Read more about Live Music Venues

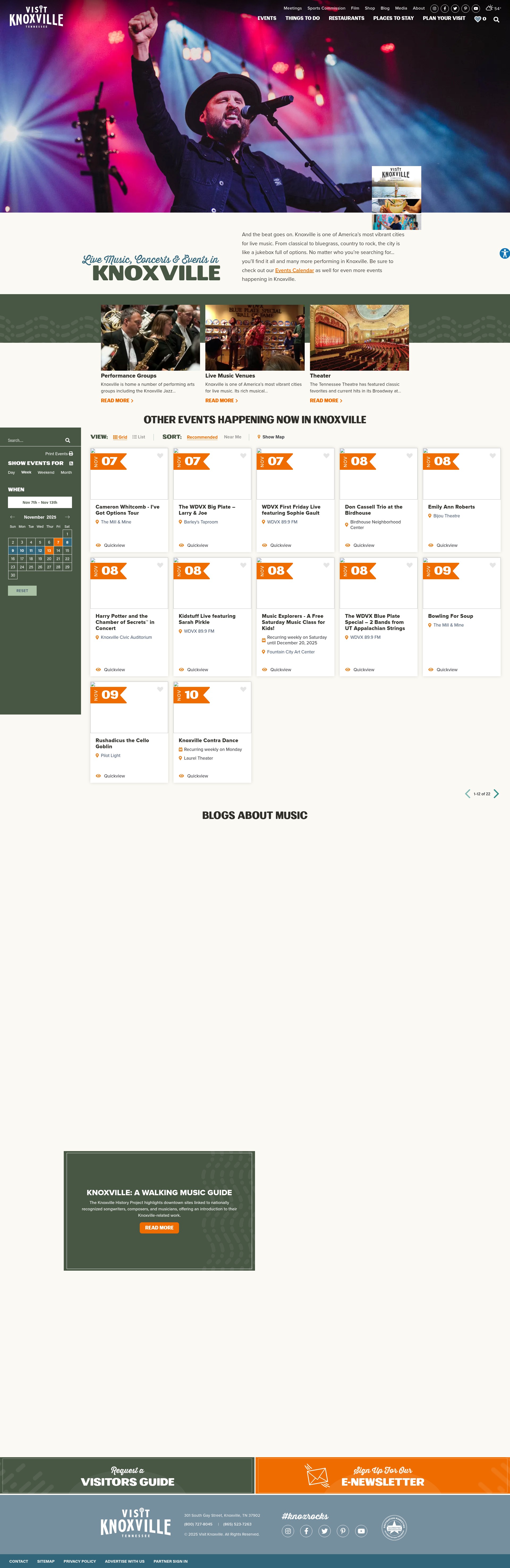(222, 400)
